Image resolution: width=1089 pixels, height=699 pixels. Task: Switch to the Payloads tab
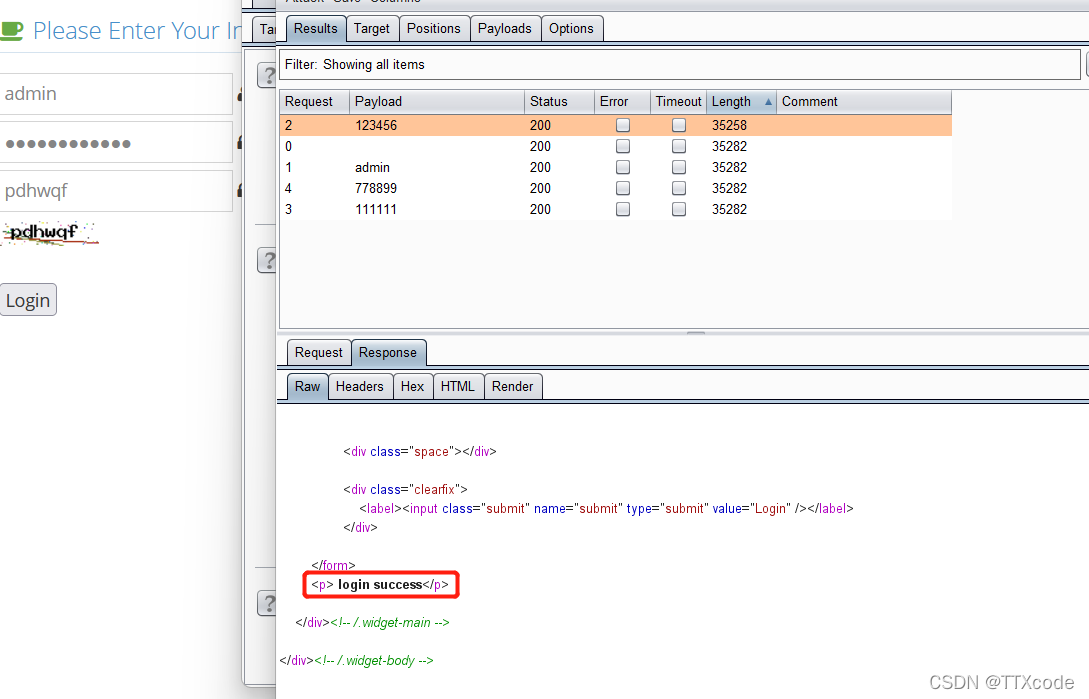505,28
